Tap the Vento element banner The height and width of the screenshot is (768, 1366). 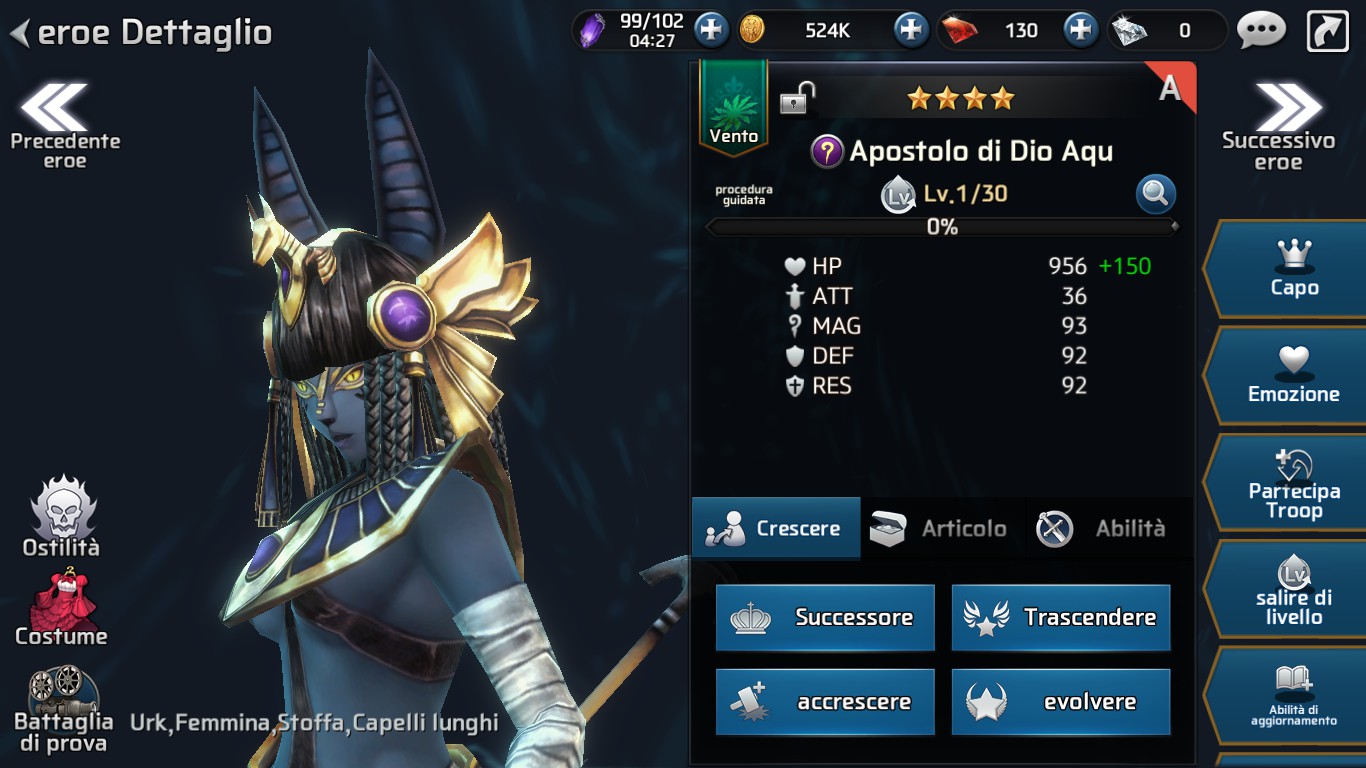(734, 107)
